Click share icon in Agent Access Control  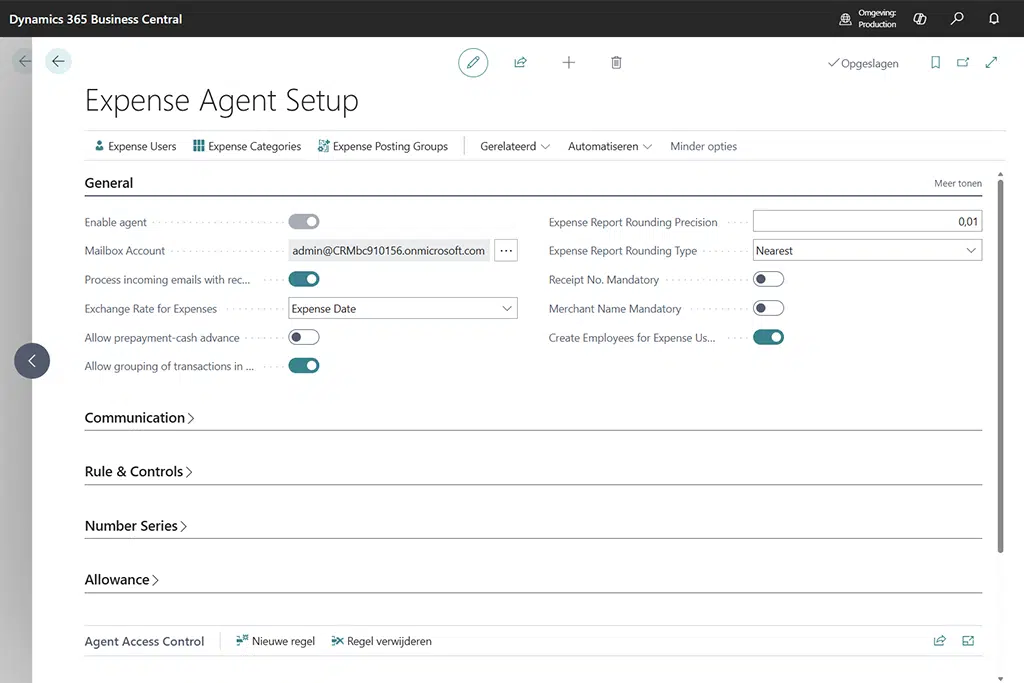940,641
